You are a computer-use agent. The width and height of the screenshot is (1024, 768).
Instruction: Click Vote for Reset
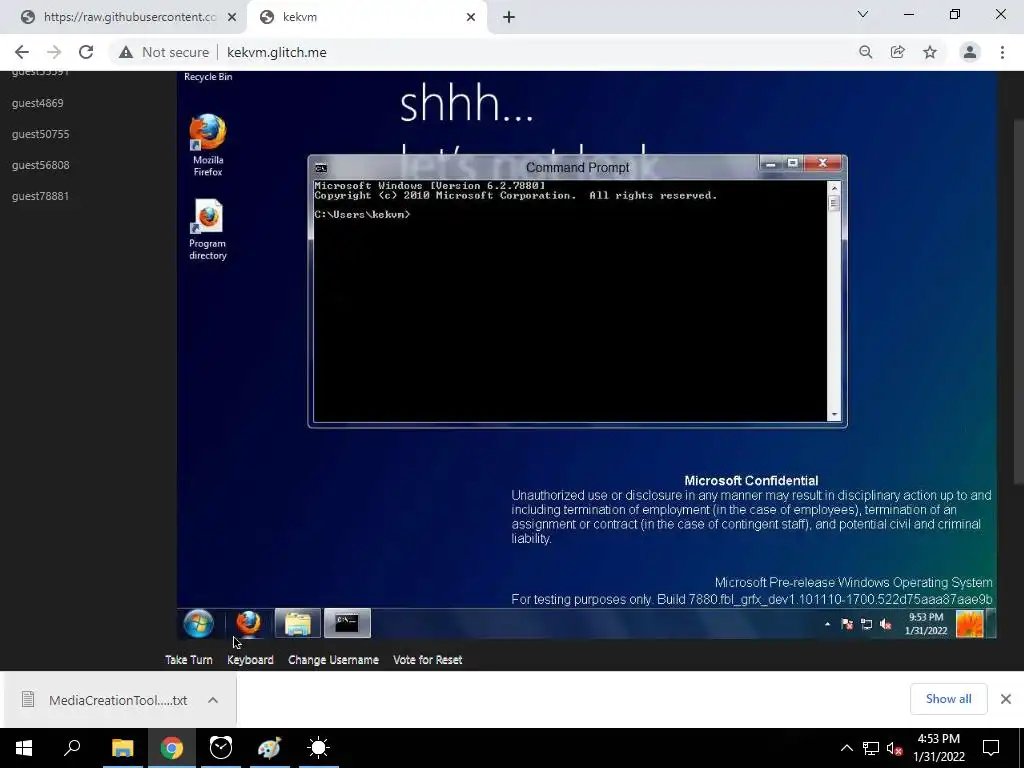(428, 660)
